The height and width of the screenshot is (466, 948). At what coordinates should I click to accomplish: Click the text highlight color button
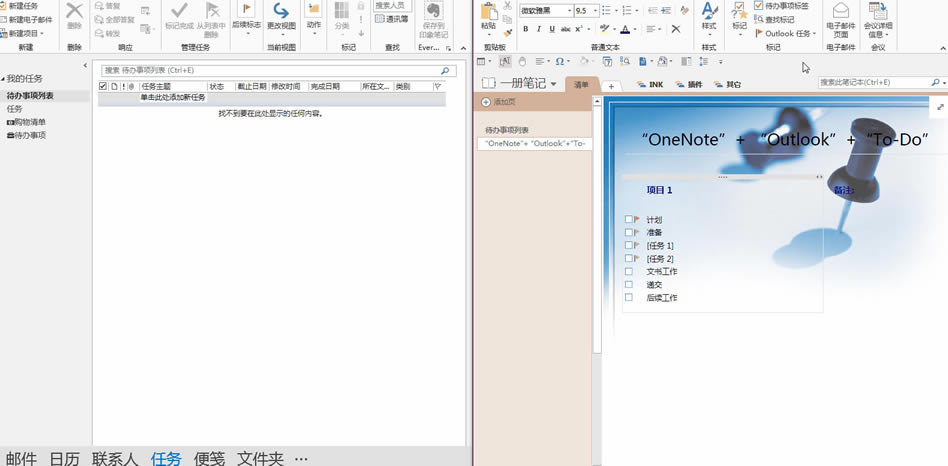[x=604, y=29]
